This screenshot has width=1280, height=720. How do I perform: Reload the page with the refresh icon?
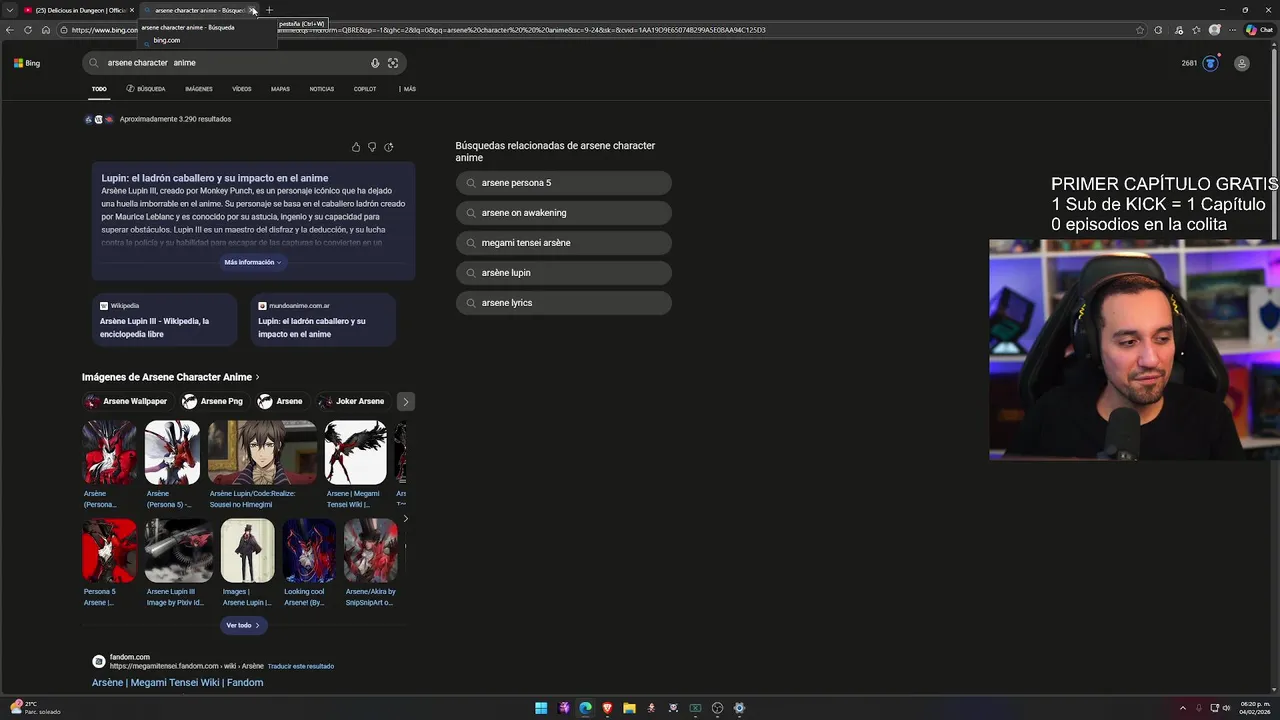28,30
